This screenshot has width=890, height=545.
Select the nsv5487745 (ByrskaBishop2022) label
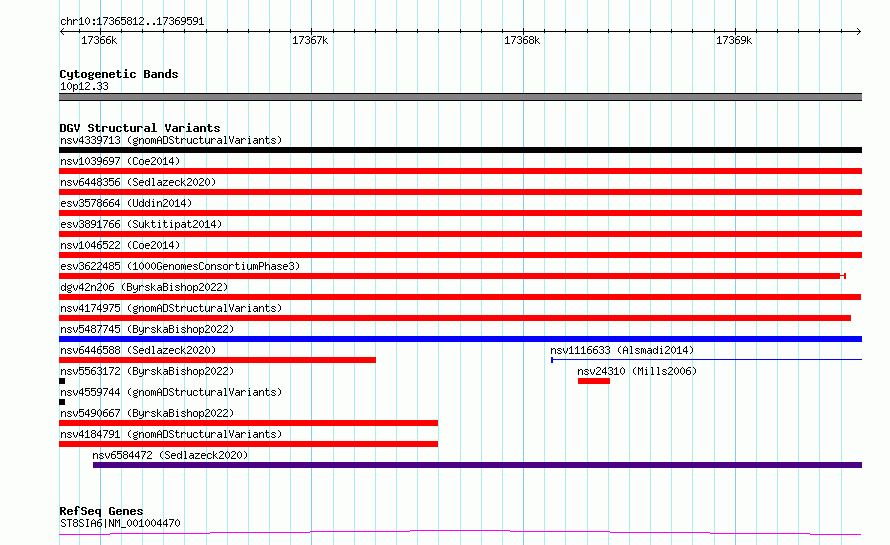pyautogui.click(x=147, y=329)
